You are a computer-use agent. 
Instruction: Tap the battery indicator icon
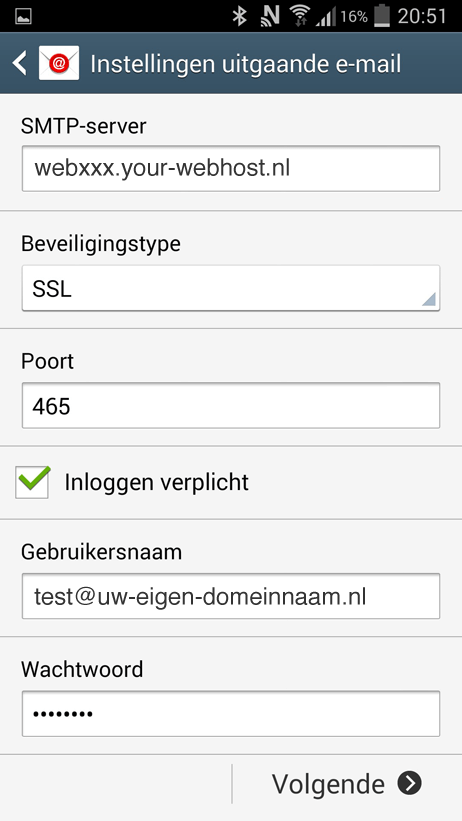click(x=382, y=16)
